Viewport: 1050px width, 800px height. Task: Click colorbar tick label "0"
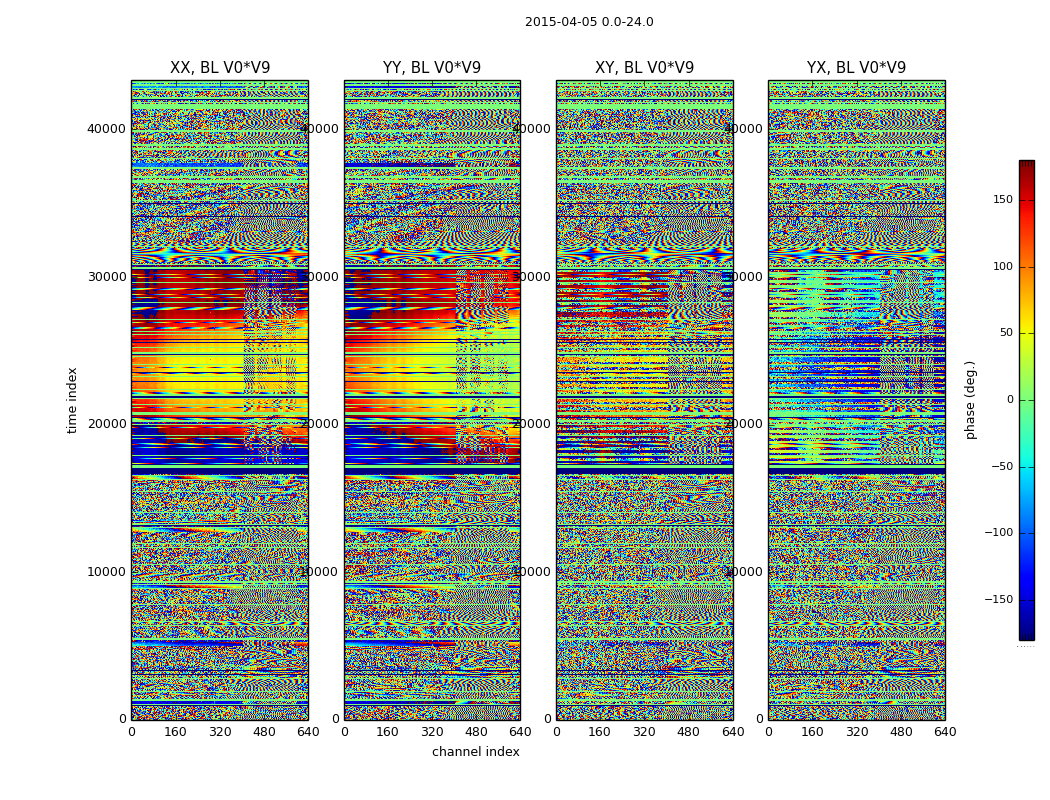[x=1010, y=400]
